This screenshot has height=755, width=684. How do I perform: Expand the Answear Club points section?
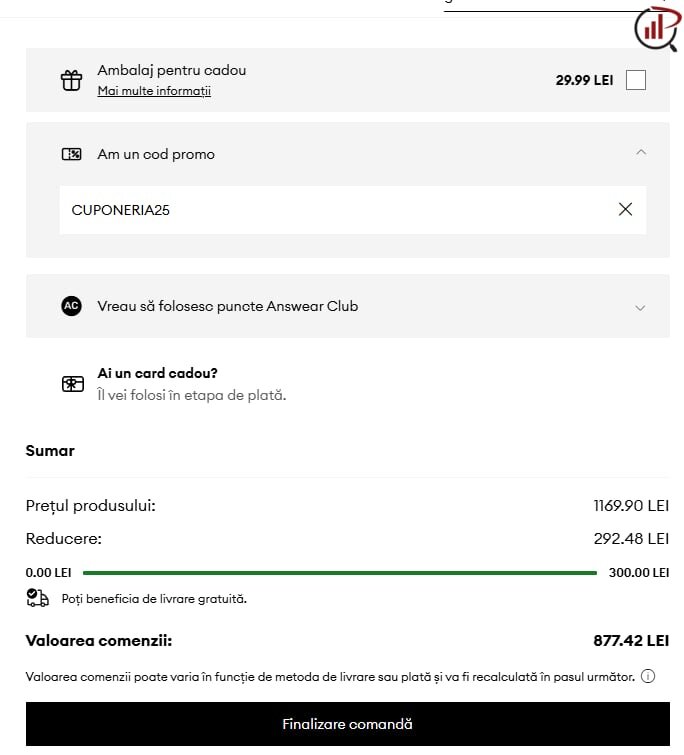641,307
